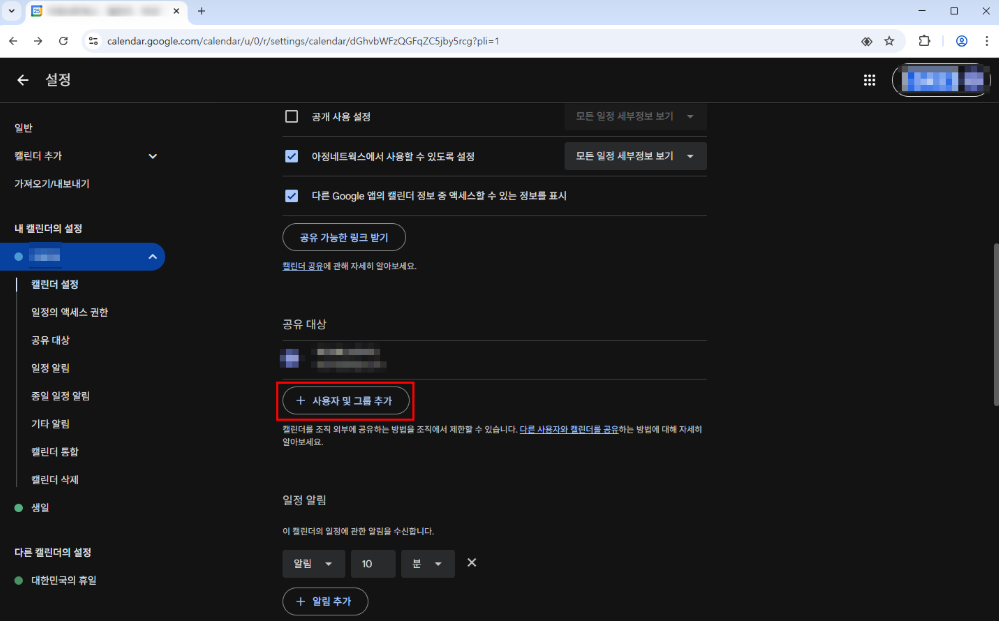Viewport: 999px width, 621px height.
Task: Expand the 캘린더 추가 section
Action: [x=152, y=156]
